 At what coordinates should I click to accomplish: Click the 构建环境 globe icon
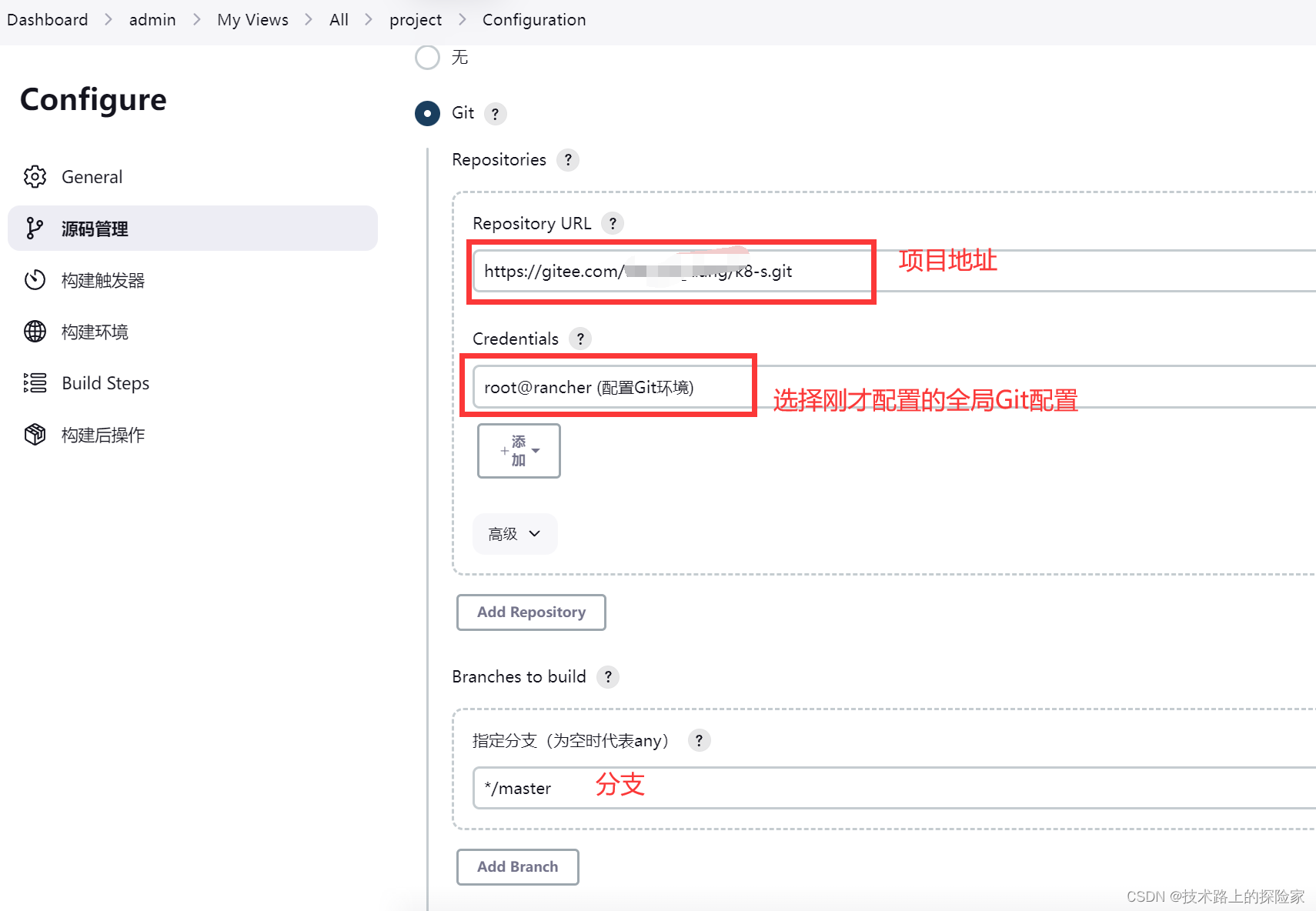click(x=35, y=332)
